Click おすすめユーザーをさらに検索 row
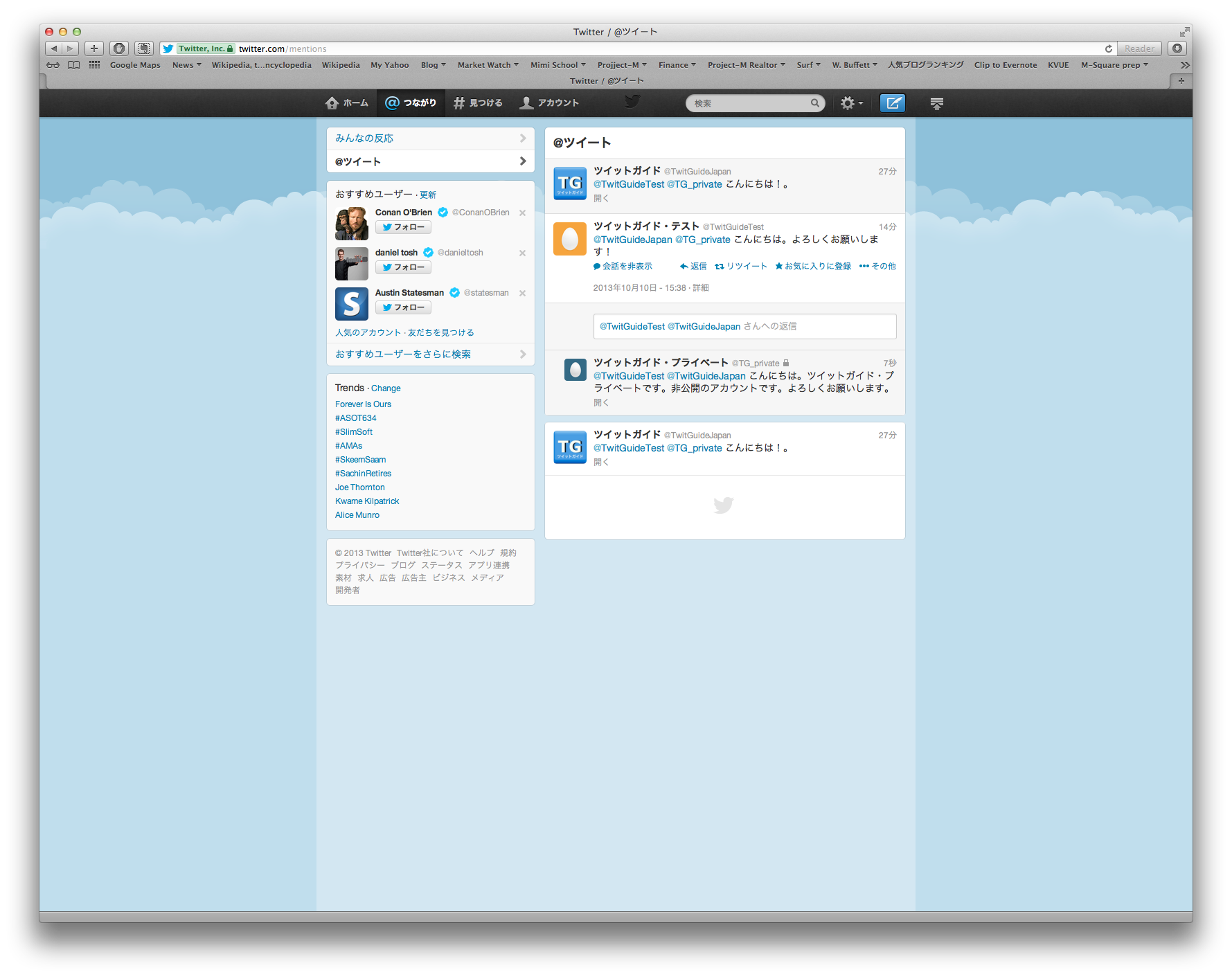Viewport: 1232px width, 977px height. (x=430, y=355)
